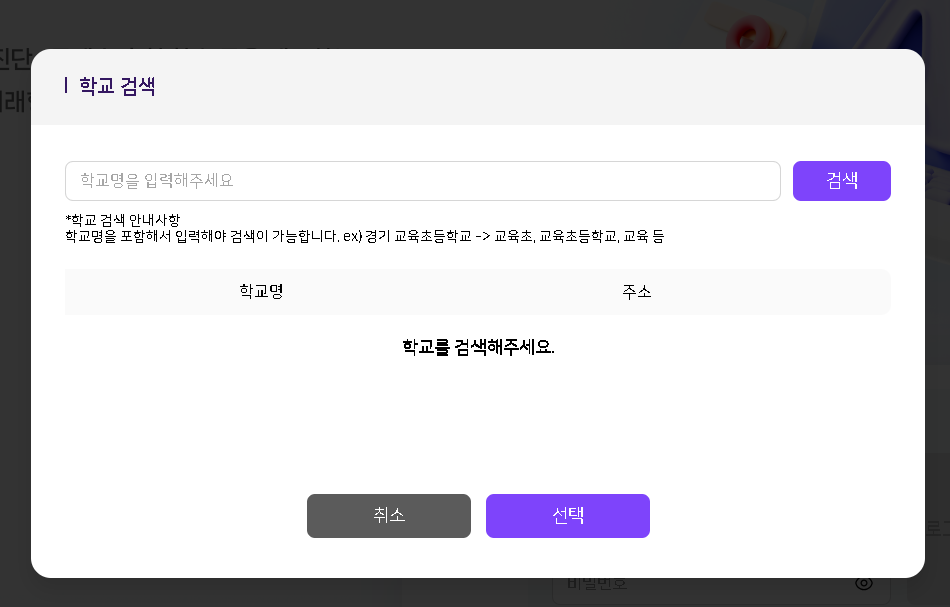Screen dimensions: 950x607
Task: Click the red swirl illustration behind dialog
Action: pyautogui.click(x=748, y=36)
